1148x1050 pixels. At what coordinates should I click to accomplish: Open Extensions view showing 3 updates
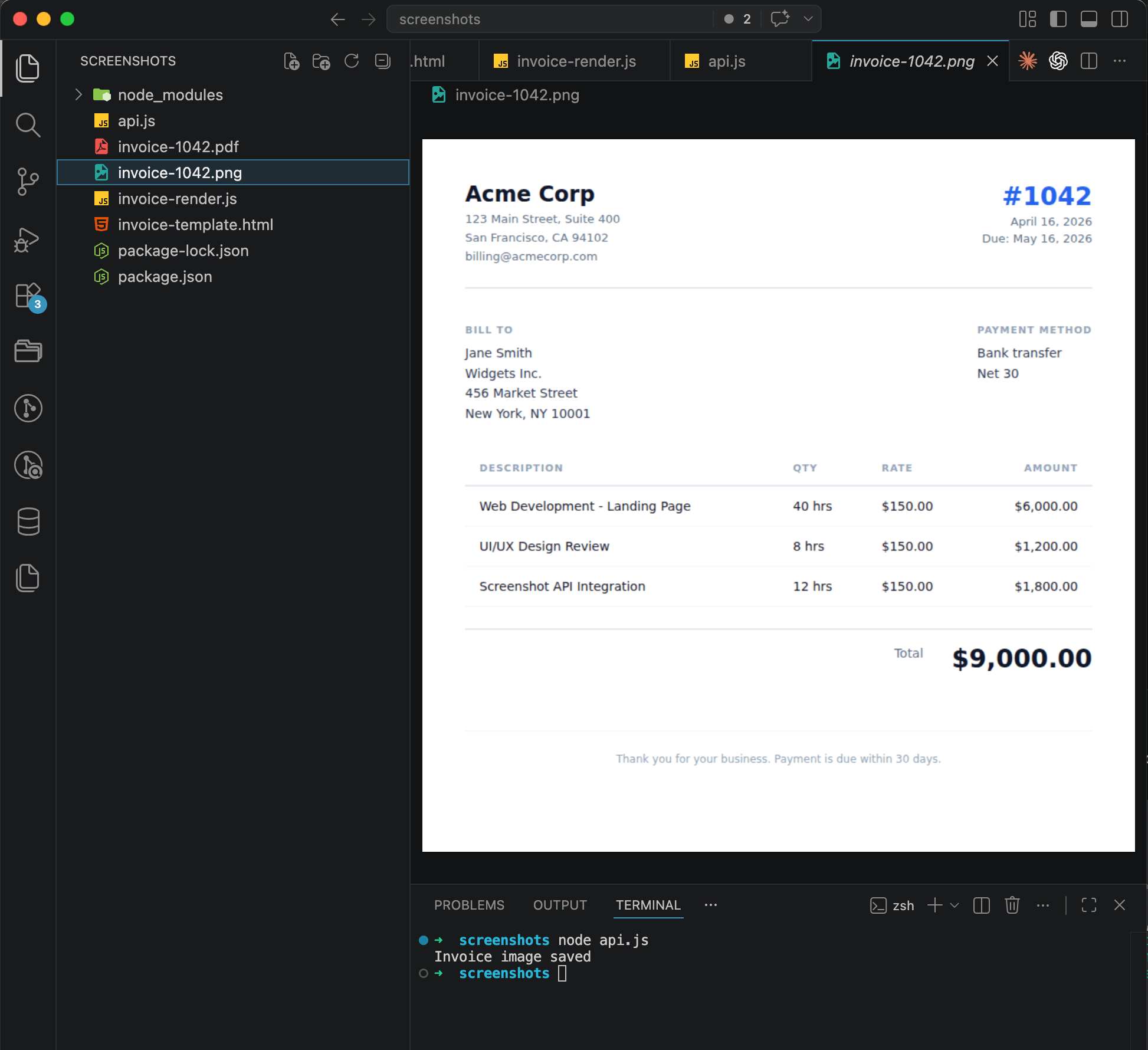pos(28,296)
